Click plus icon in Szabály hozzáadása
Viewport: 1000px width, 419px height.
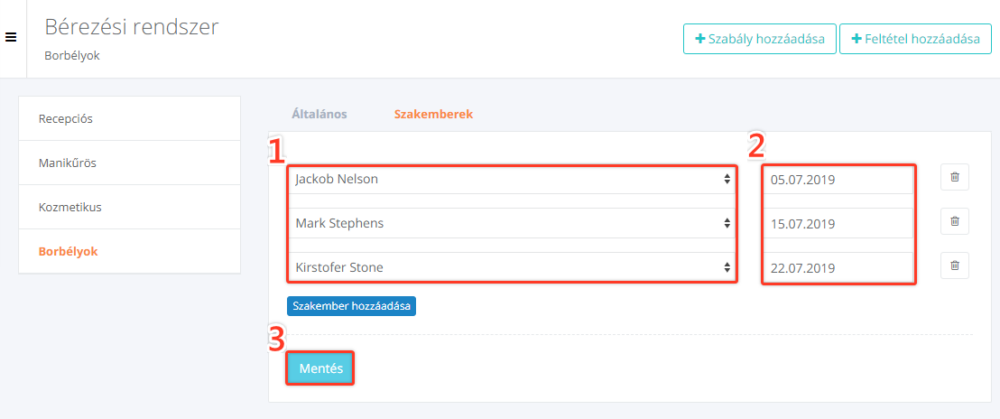tap(702, 39)
